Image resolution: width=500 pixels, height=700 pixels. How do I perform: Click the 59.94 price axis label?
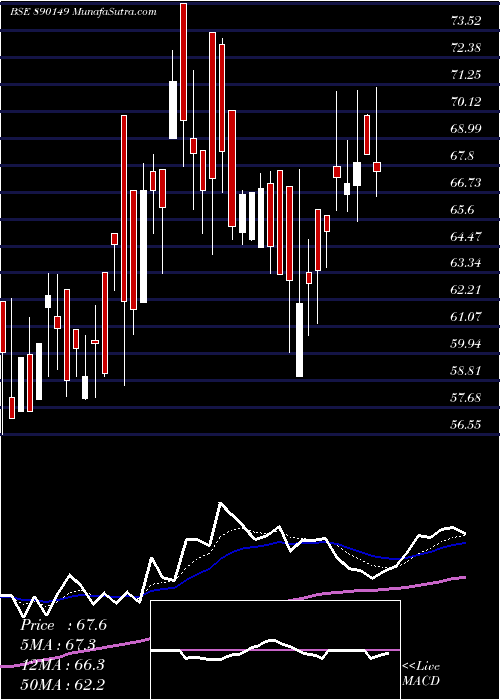(466, 343)
